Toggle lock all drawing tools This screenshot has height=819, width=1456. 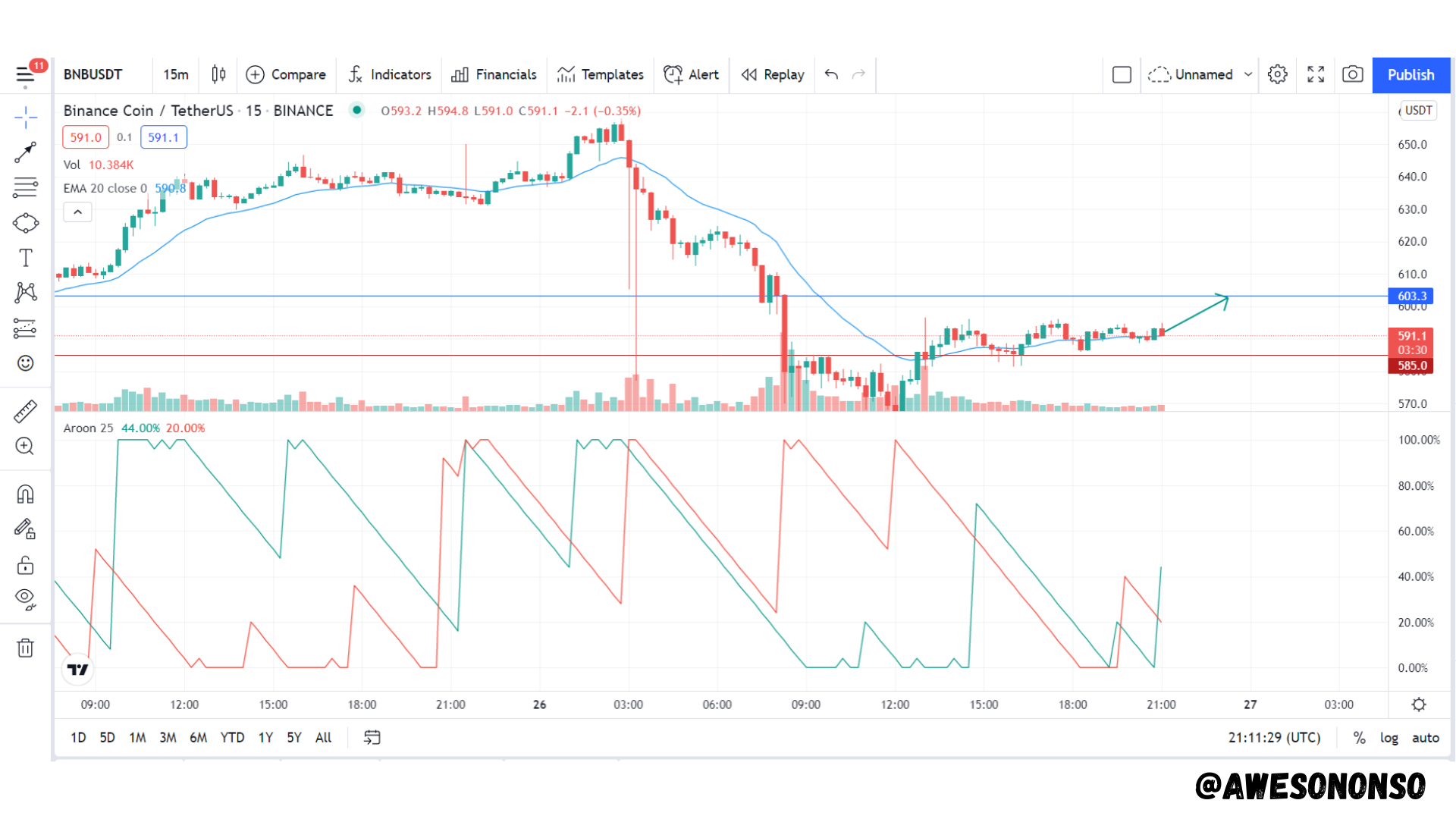[x=25, y=565]
